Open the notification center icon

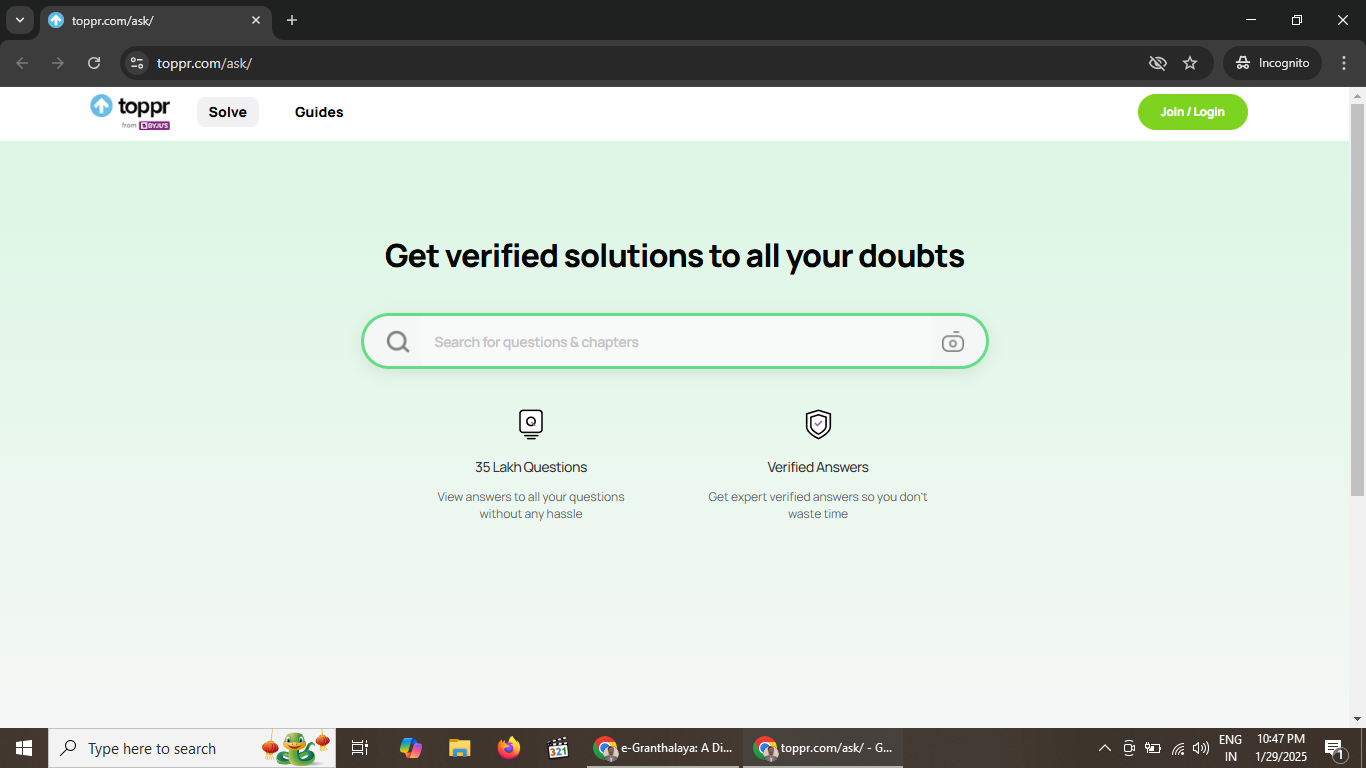(x=1335, y=748)
